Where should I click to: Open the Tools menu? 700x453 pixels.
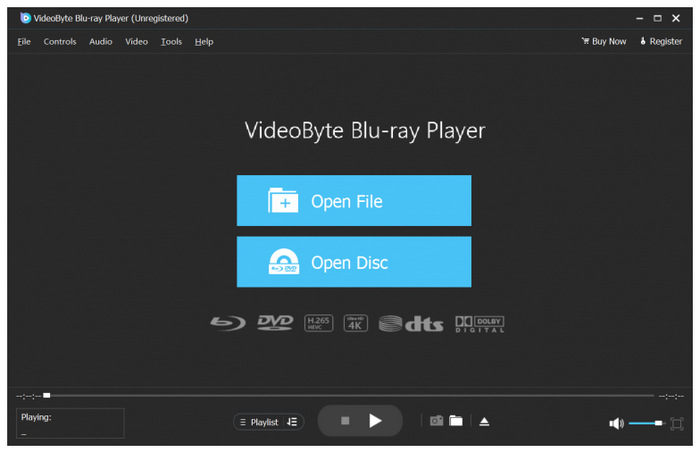pos(171,42)
